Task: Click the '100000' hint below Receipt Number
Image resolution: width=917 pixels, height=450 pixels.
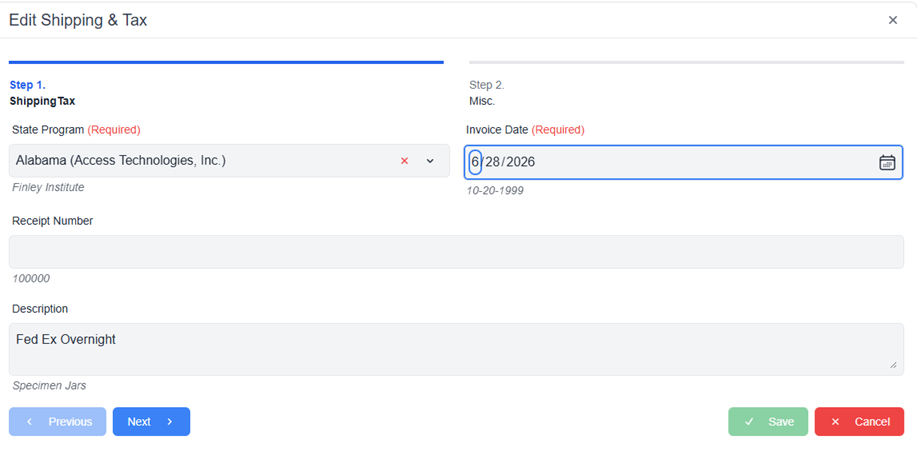Action: coord(31,279)
